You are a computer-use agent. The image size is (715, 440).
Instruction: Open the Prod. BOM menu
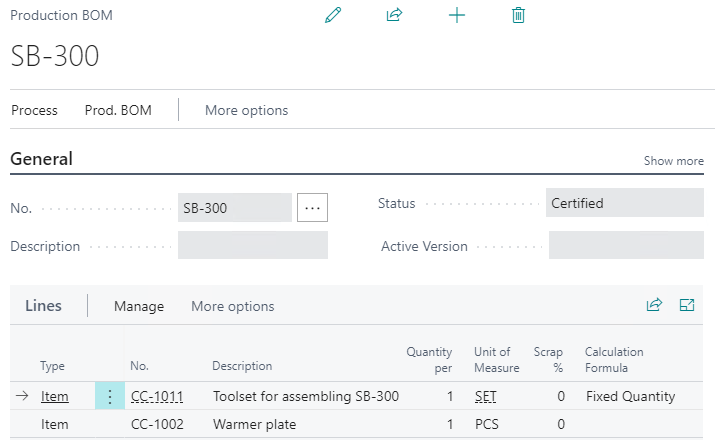118,110
